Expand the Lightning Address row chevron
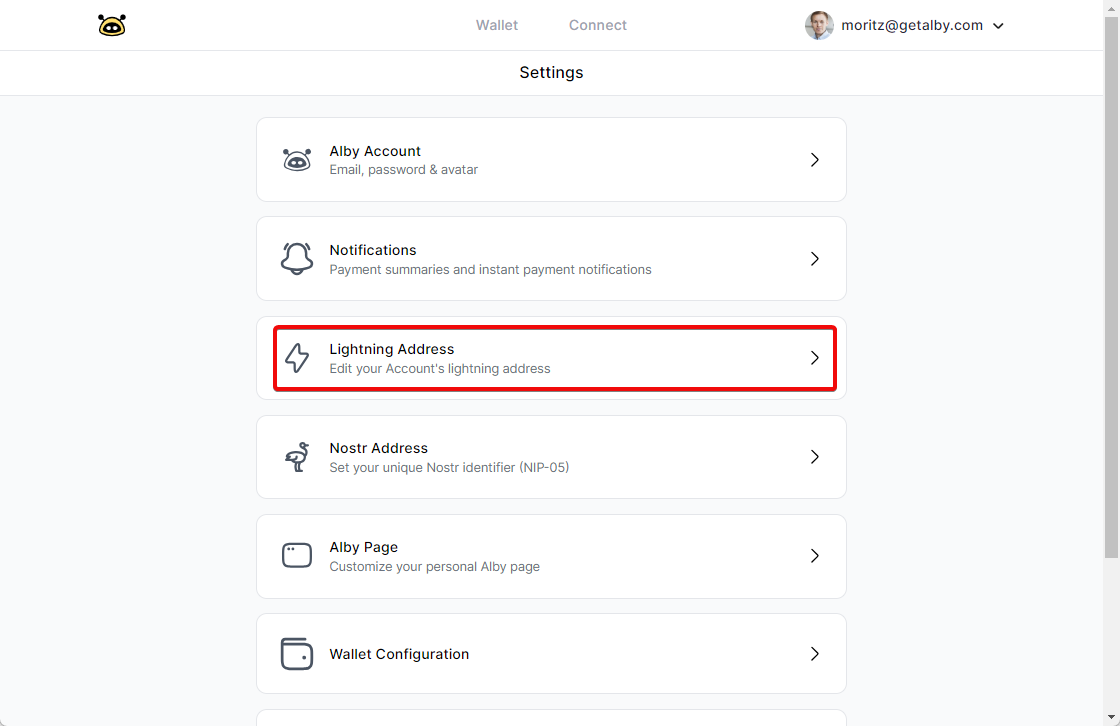Viewport: 1120px width, 726px height. click(814, 358)
